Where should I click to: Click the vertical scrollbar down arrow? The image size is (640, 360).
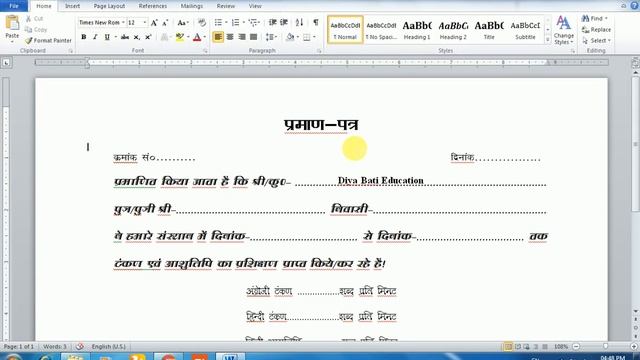pyautogui.click(x=636, y=311)
